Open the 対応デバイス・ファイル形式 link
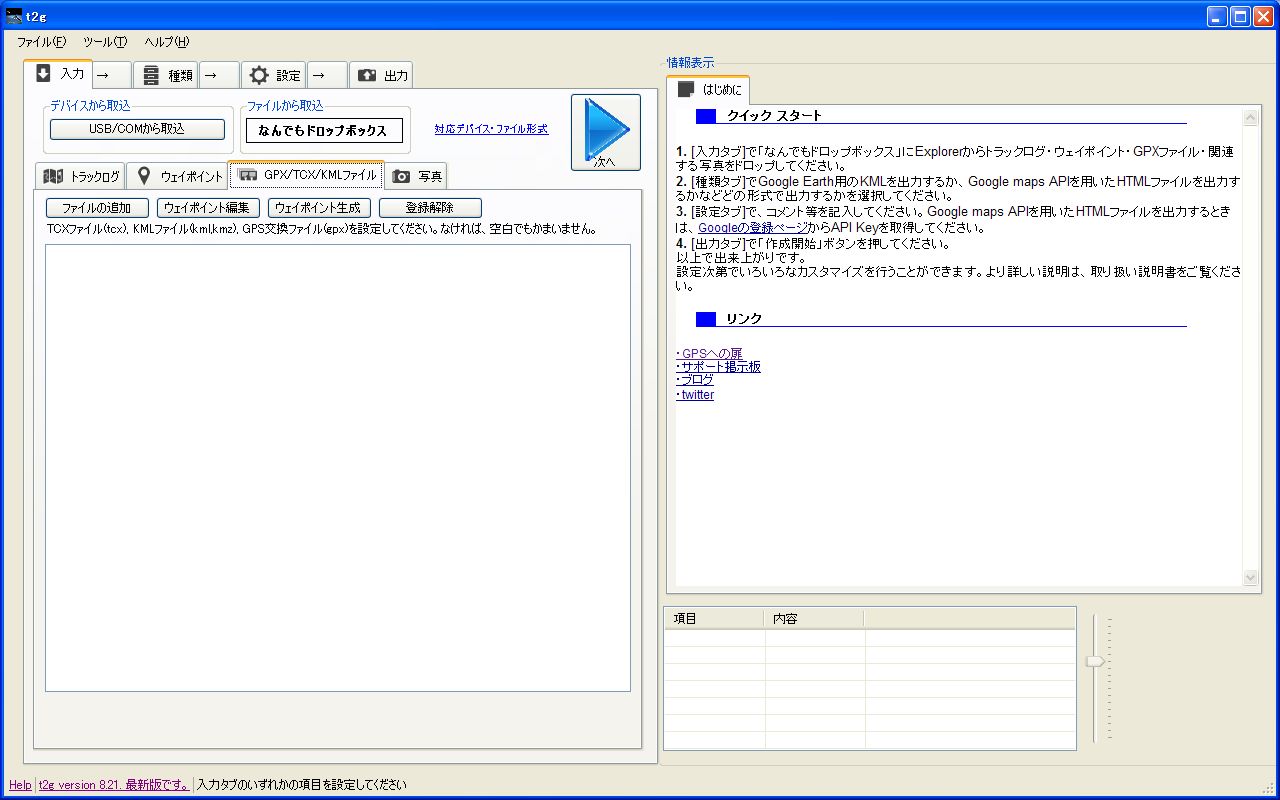Image resolution: width=1280 pixels, height=800 pixels. click(491, 129)
